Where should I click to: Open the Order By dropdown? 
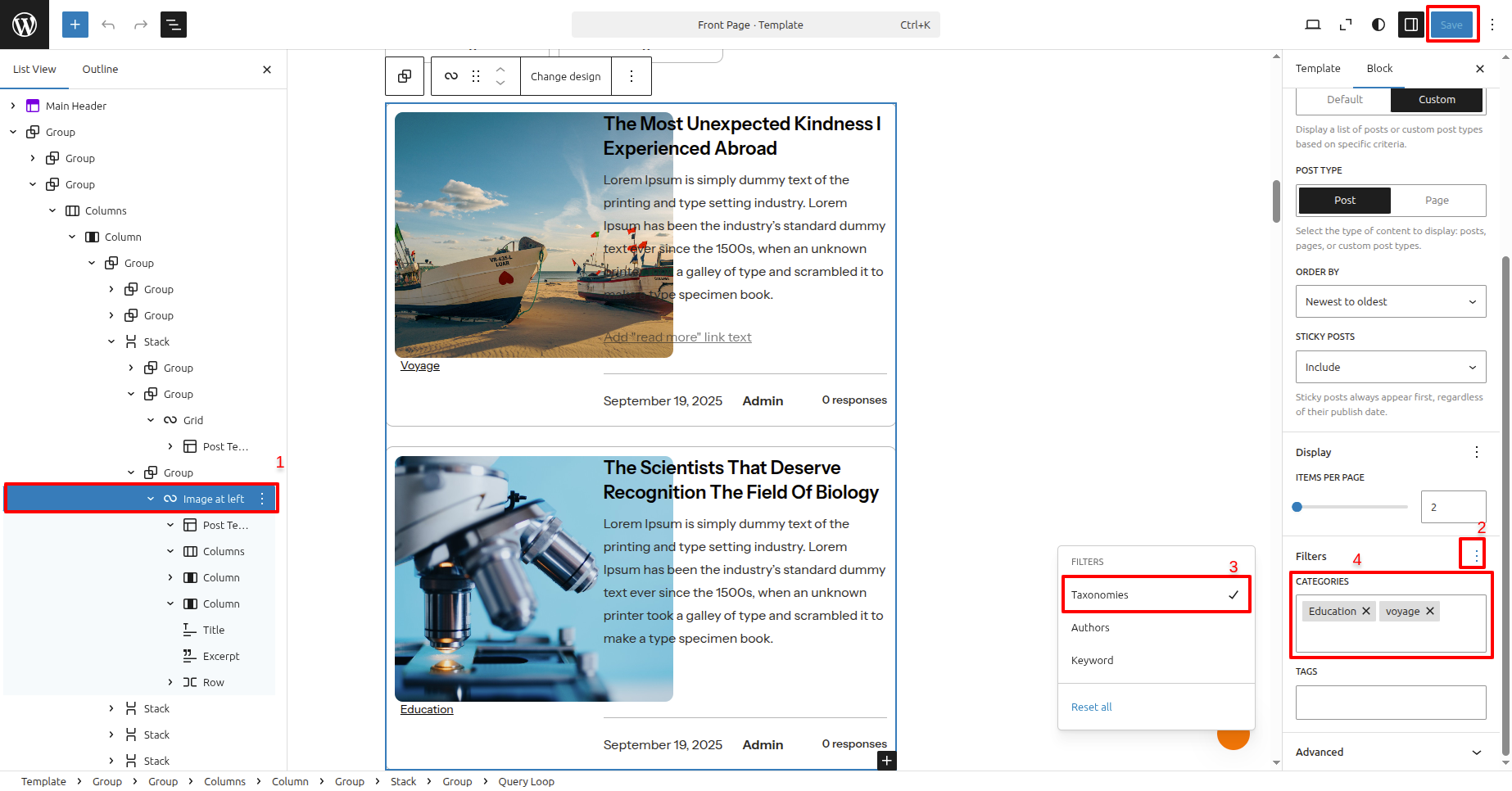click(1390, 301)
